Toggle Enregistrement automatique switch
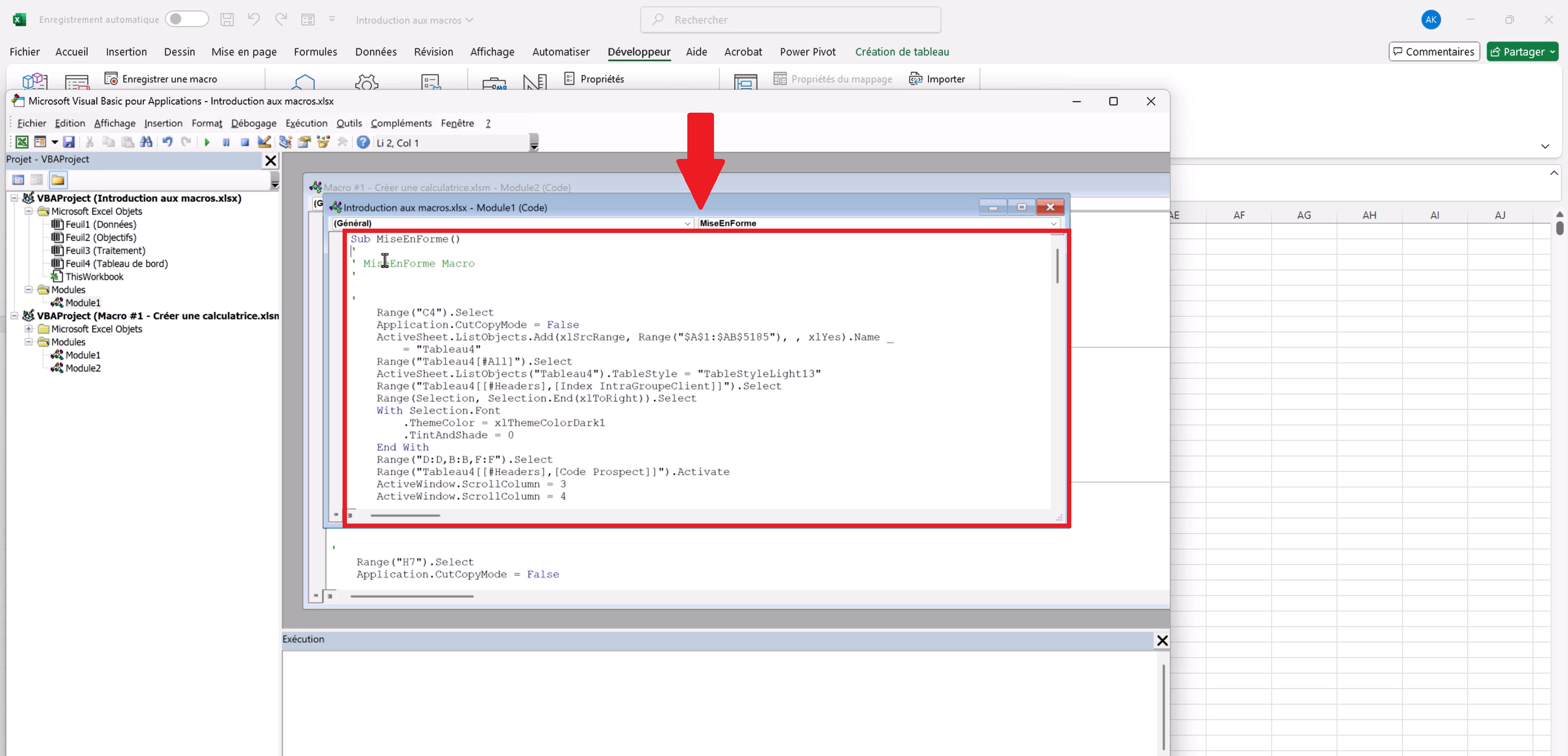The width and height of the screenshot is (1568, 756). pos(186,20)
